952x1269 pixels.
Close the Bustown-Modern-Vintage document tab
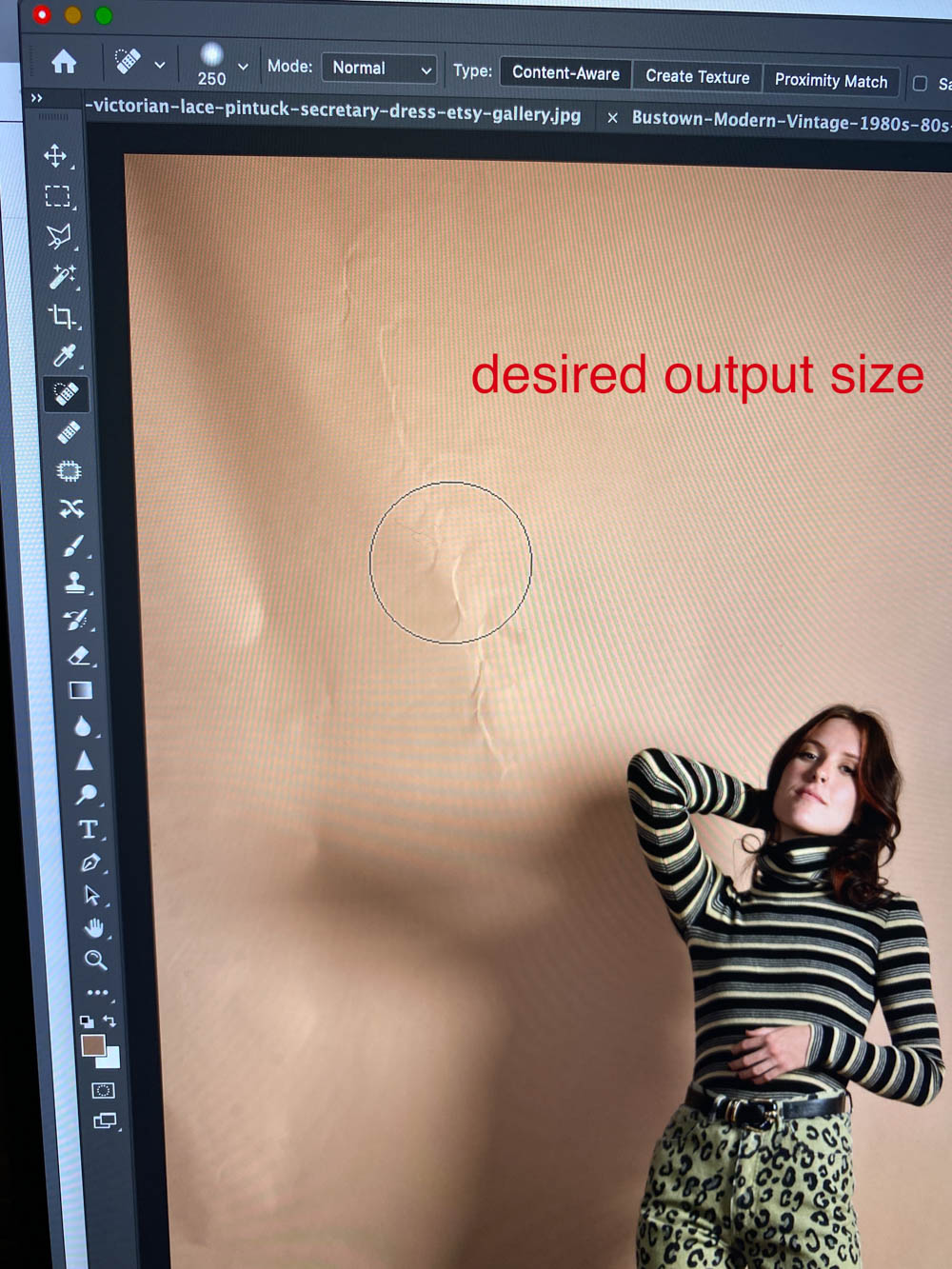612,118
